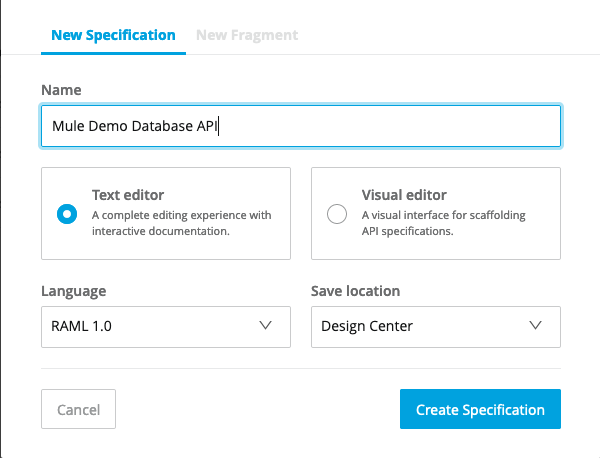Click the "Name" field label
This screenshot has height=458, width=600.
(61, 90)
